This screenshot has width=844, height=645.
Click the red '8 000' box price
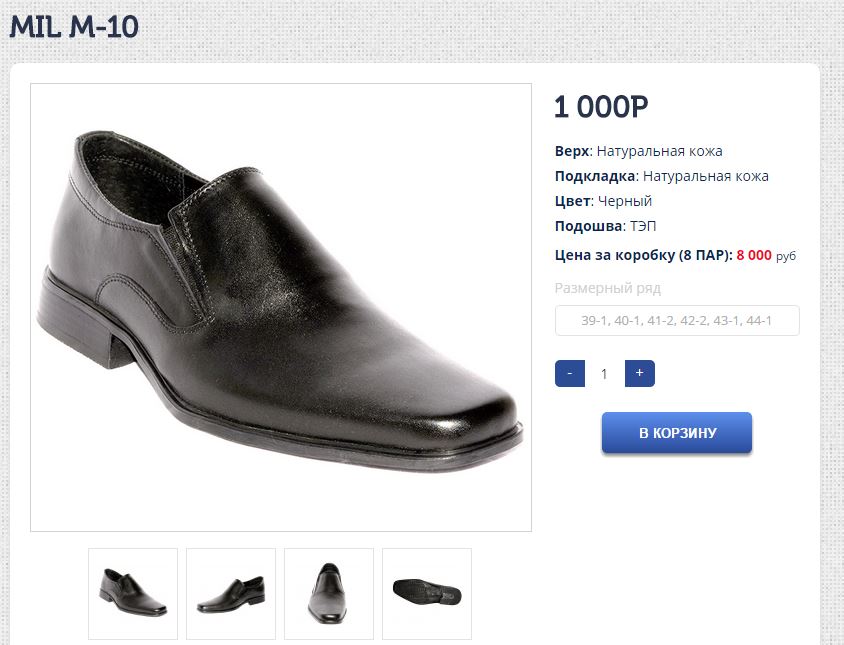754,255
